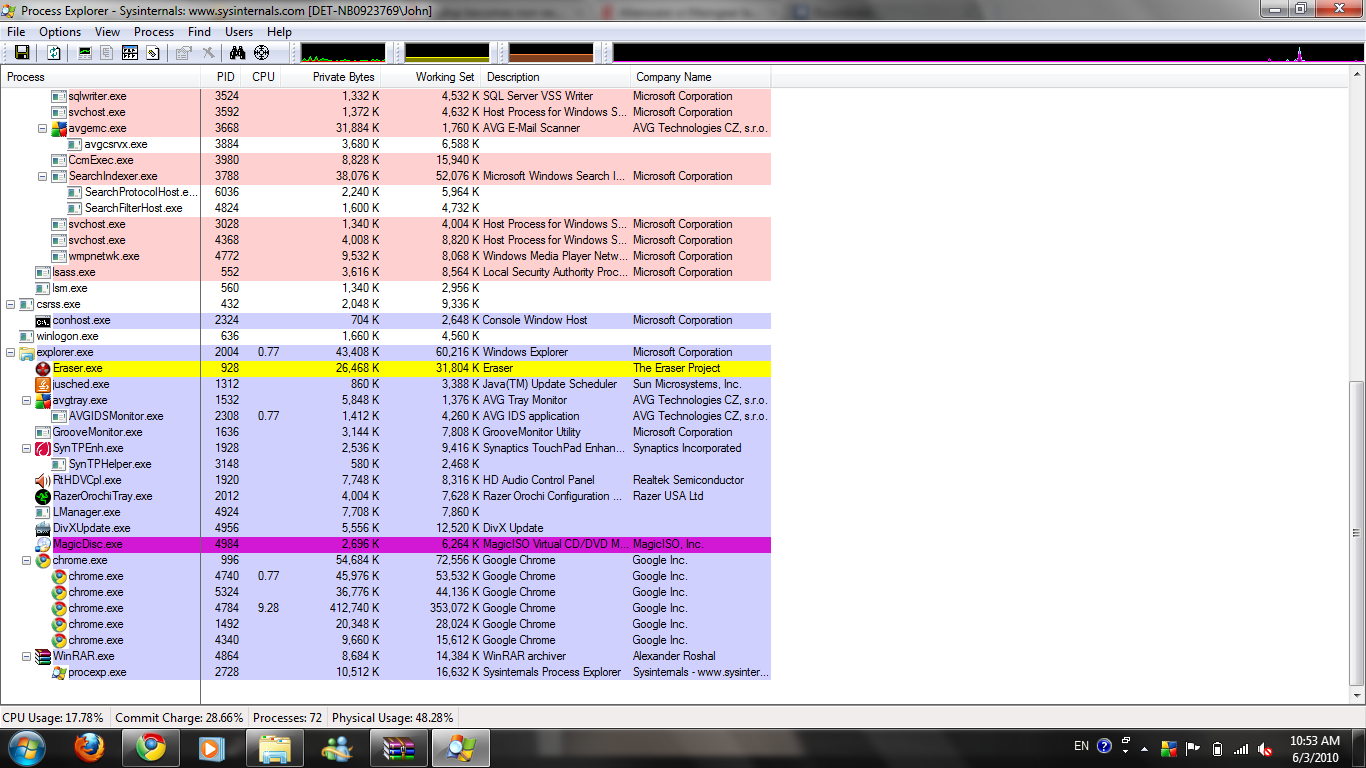Sort by Description column header

pos(556,77)
